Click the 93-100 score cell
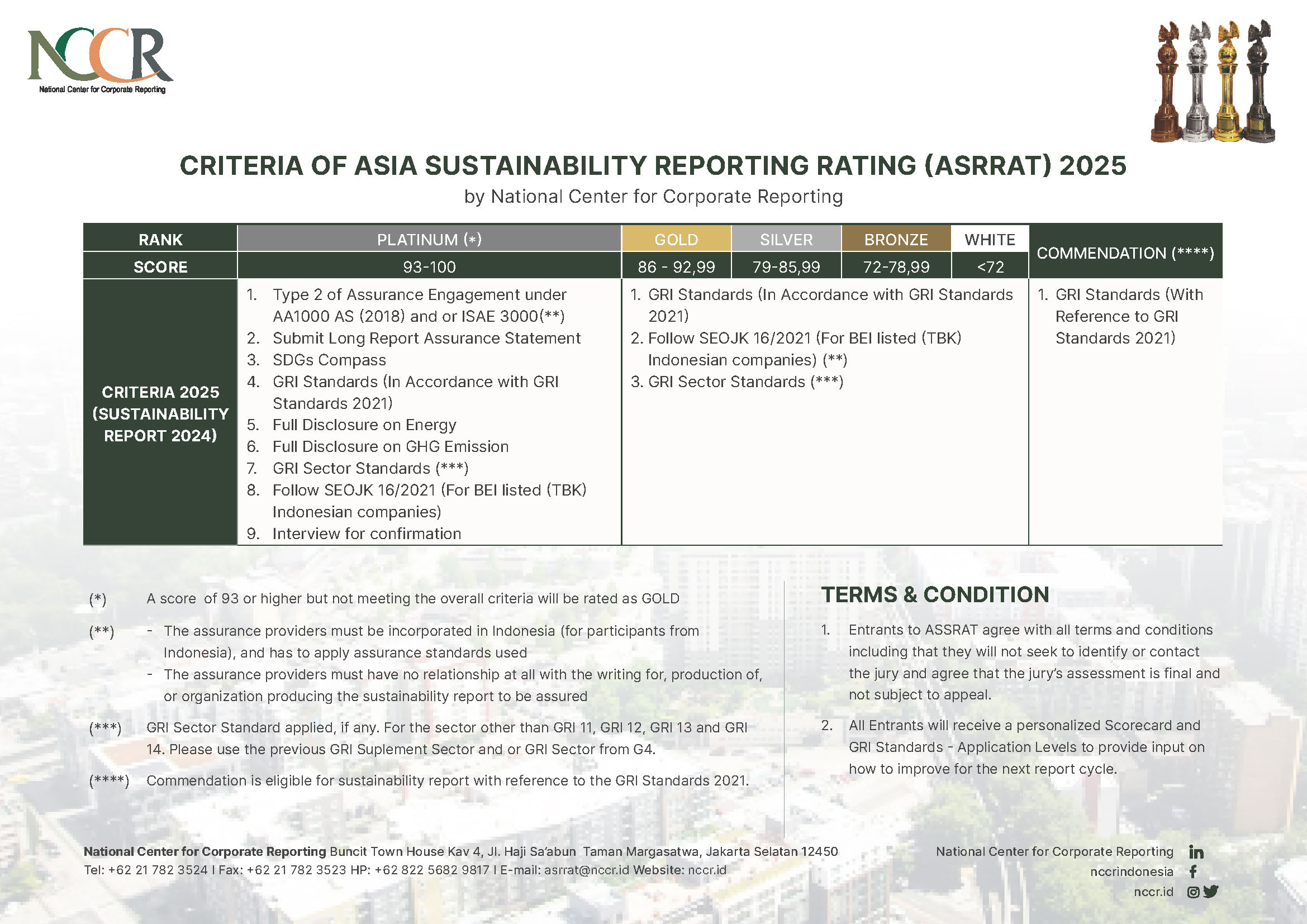The image size is (1307, 924). click(429, 267)
